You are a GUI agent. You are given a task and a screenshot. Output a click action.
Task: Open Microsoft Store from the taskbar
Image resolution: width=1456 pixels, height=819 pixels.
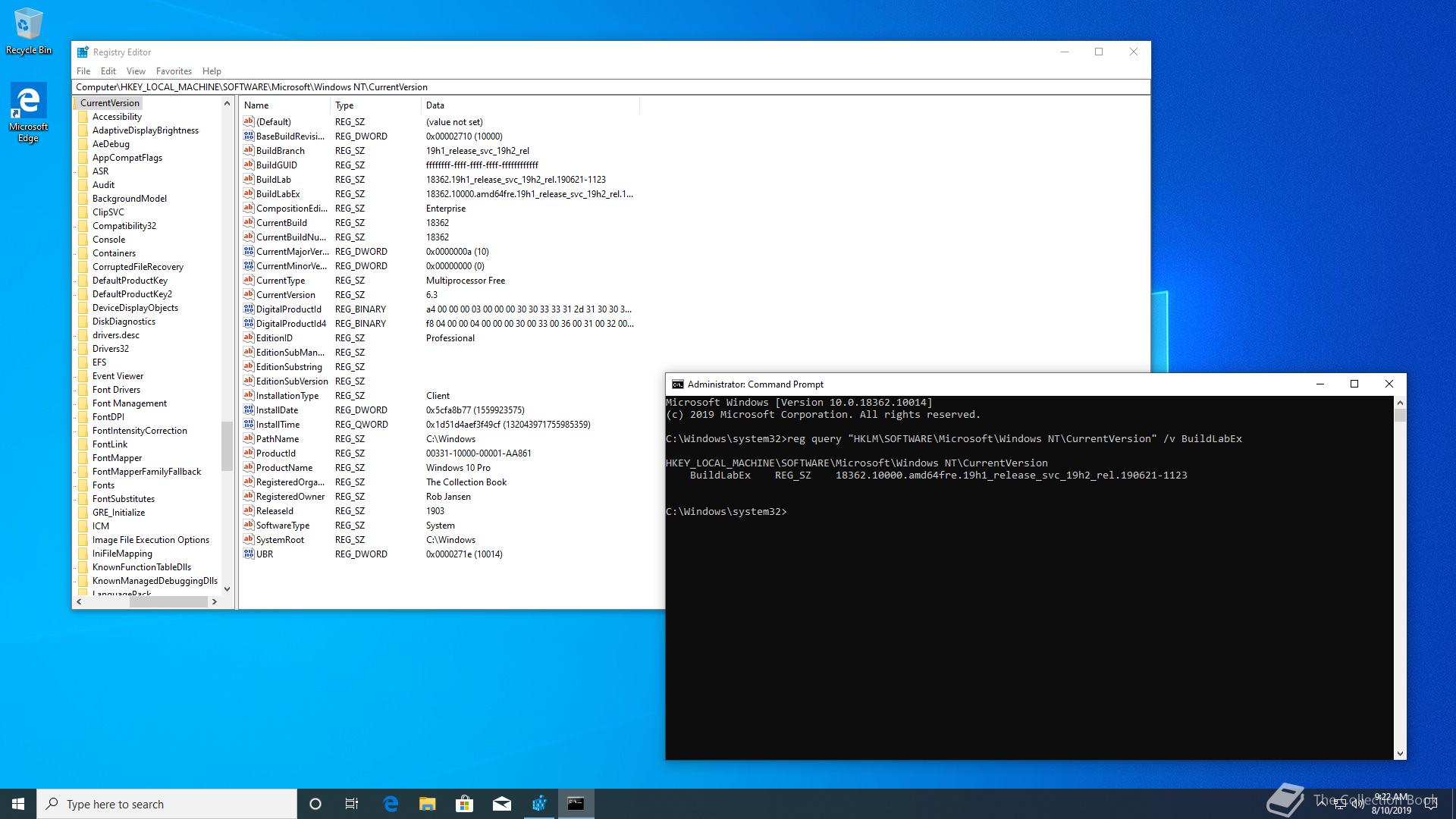(x=464, y=804)
